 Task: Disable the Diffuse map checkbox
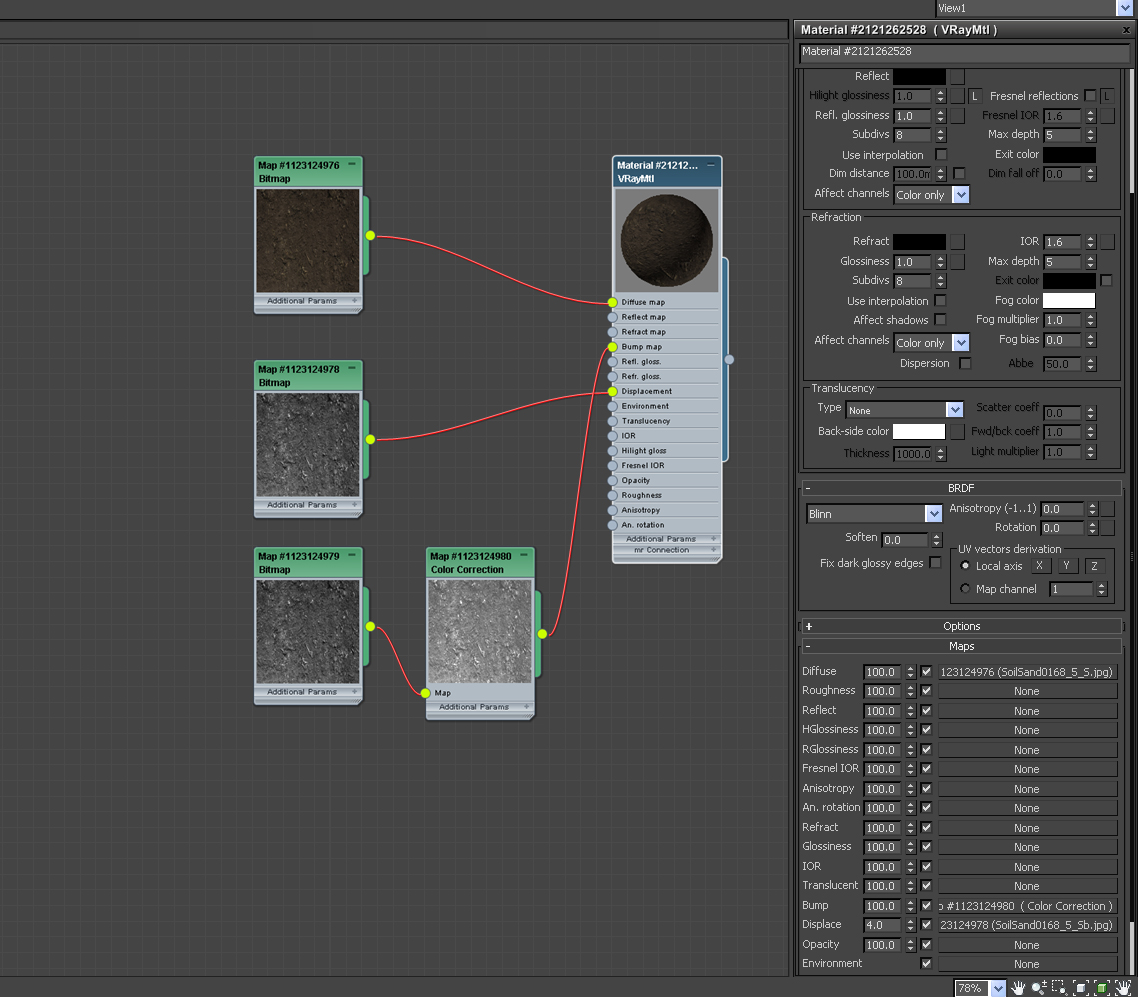[x=926, y=671]
